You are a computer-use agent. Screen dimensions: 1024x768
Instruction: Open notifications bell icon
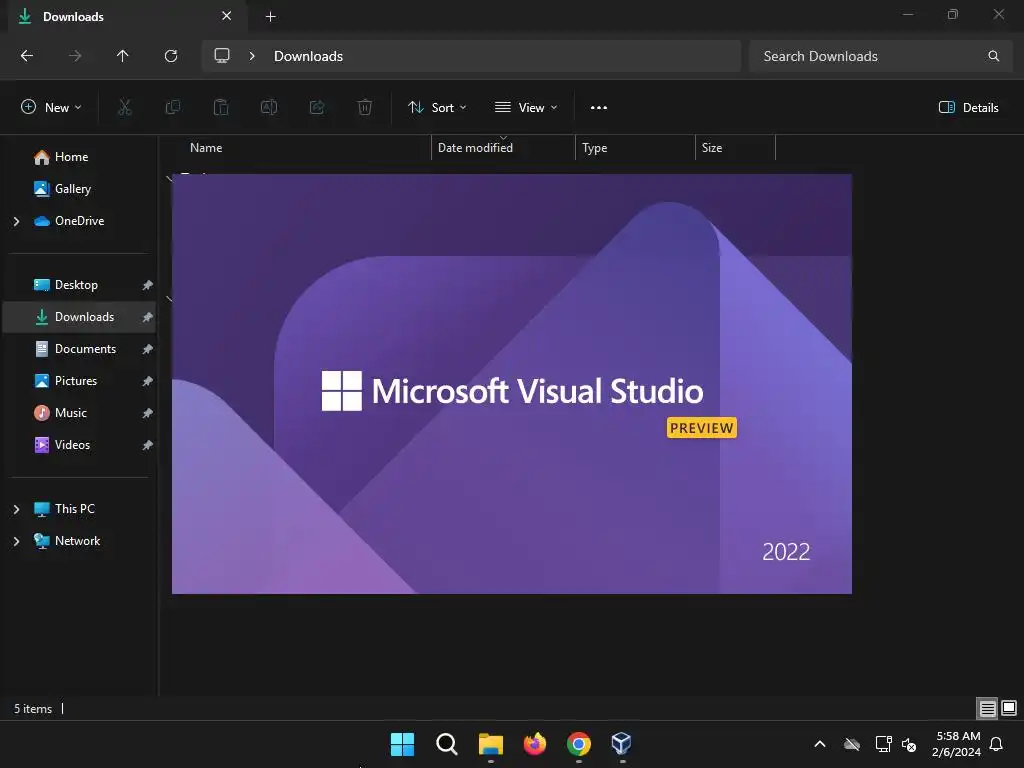click(997, 744)
